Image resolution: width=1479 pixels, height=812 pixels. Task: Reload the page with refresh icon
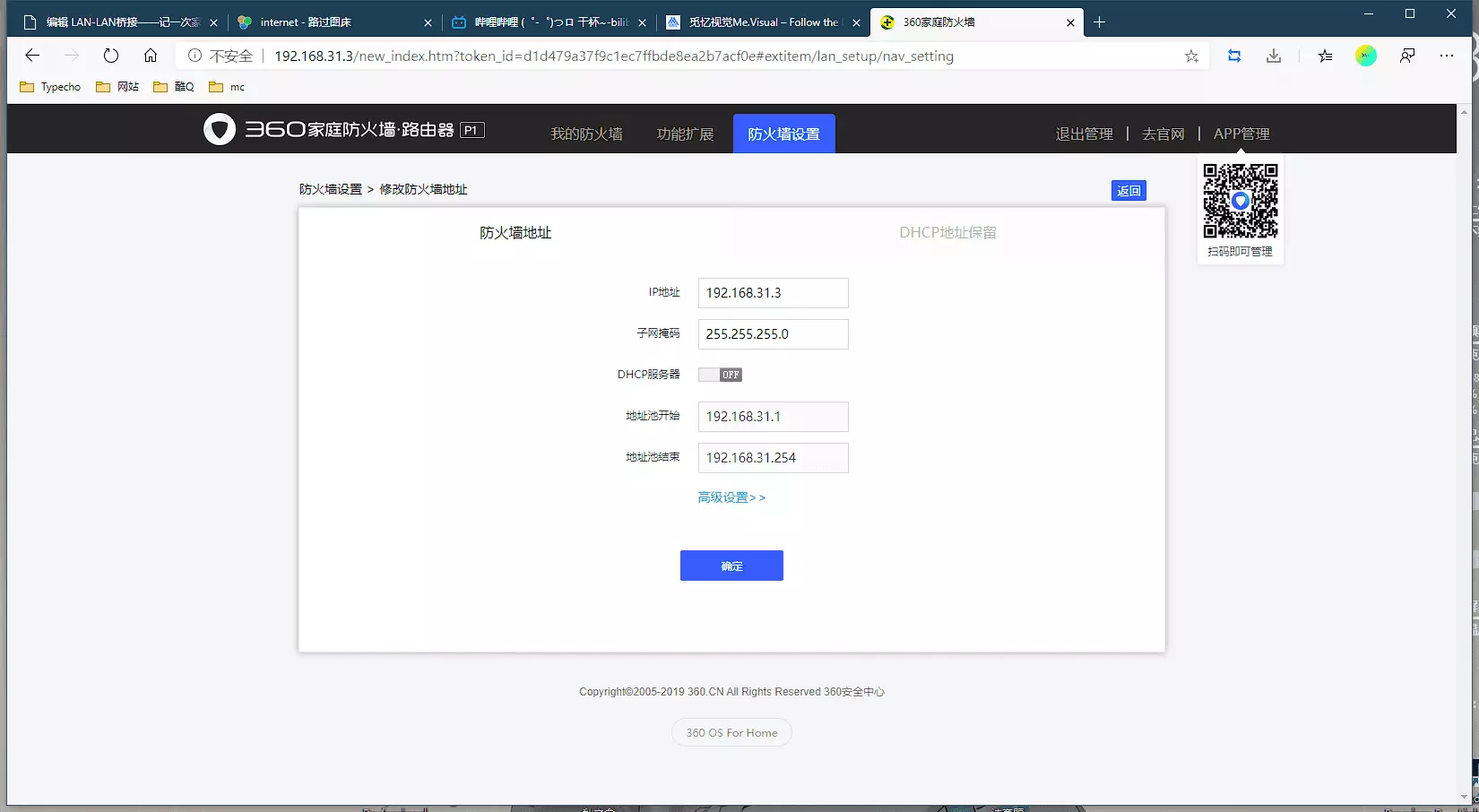pos(111,56)
